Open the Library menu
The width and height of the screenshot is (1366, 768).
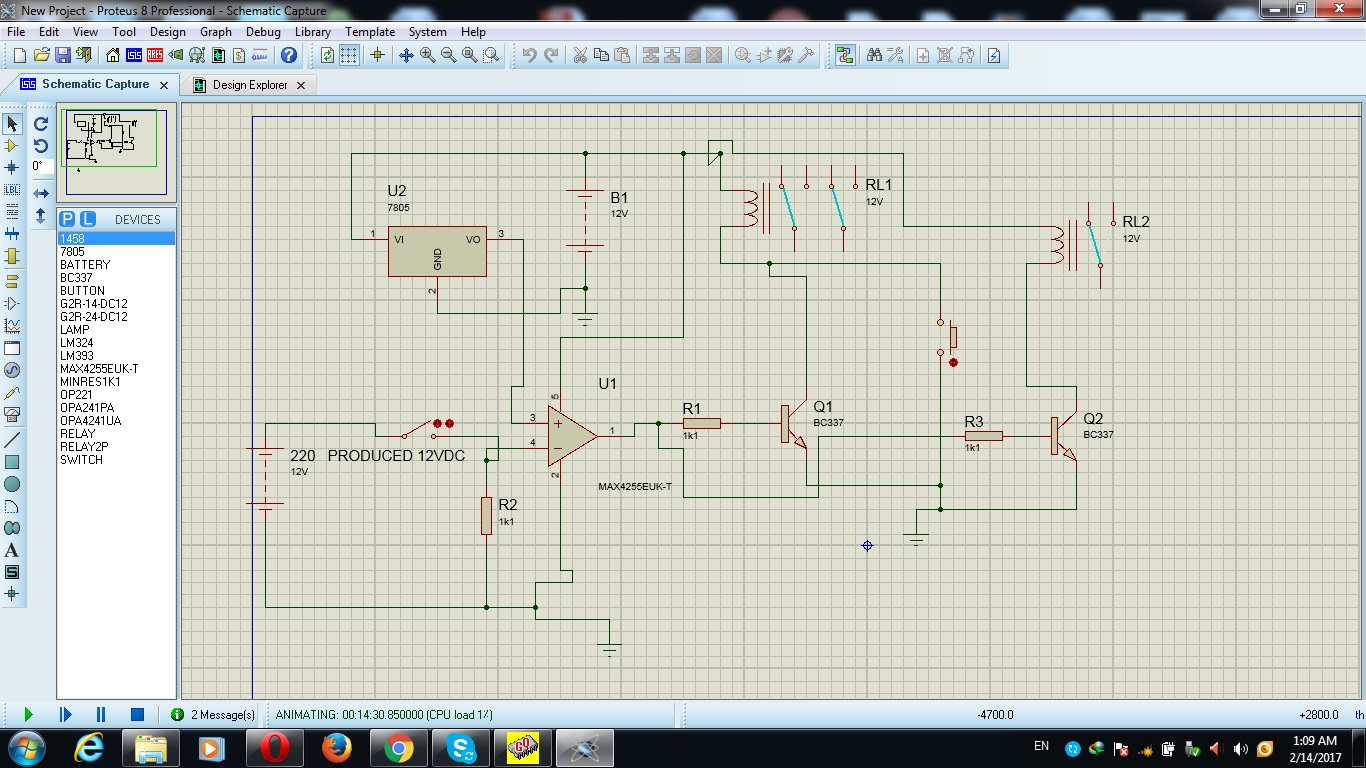313,32
